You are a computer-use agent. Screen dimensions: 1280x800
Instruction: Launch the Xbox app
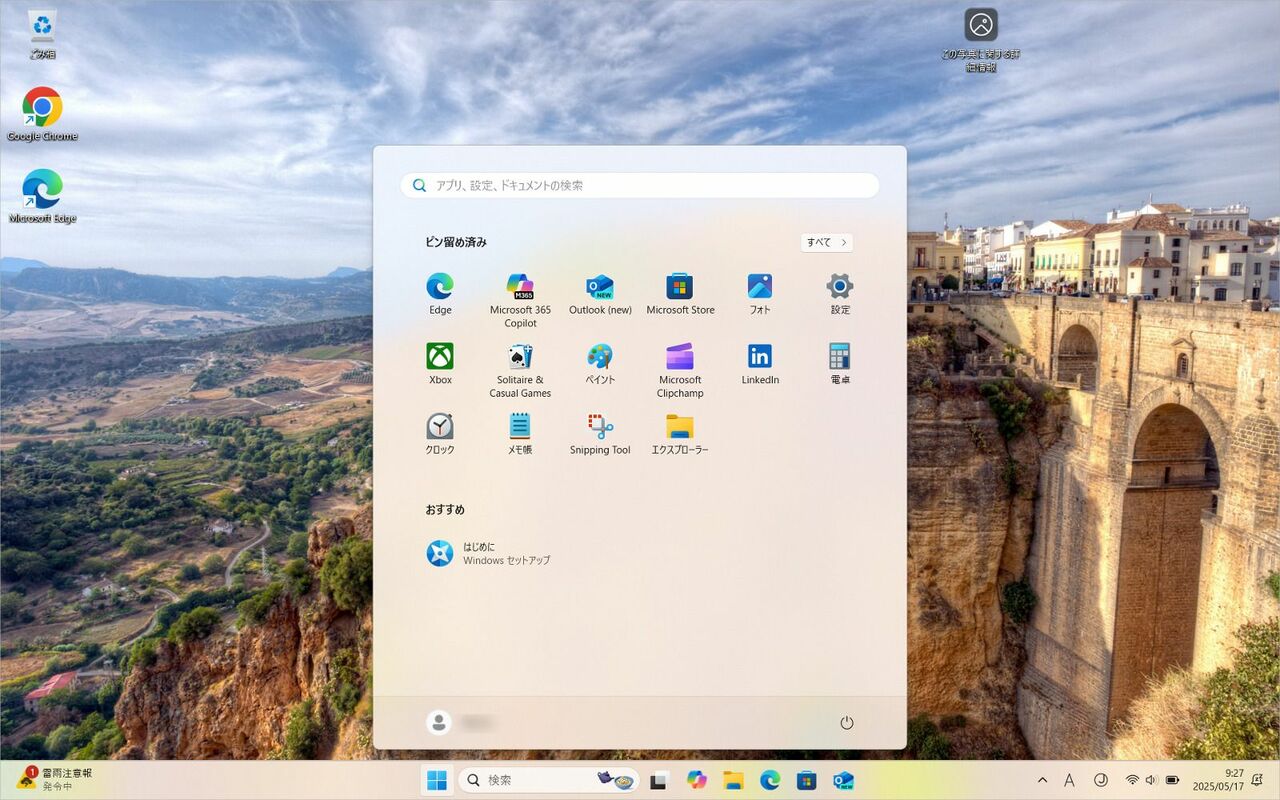440,364
